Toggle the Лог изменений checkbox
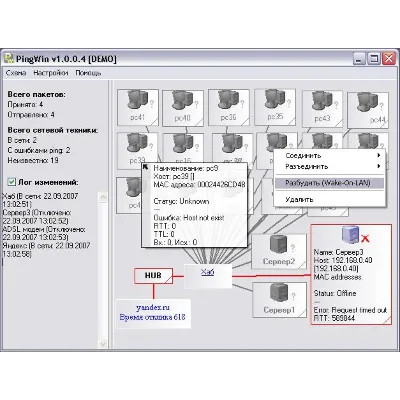 click(x=12, y=182)
